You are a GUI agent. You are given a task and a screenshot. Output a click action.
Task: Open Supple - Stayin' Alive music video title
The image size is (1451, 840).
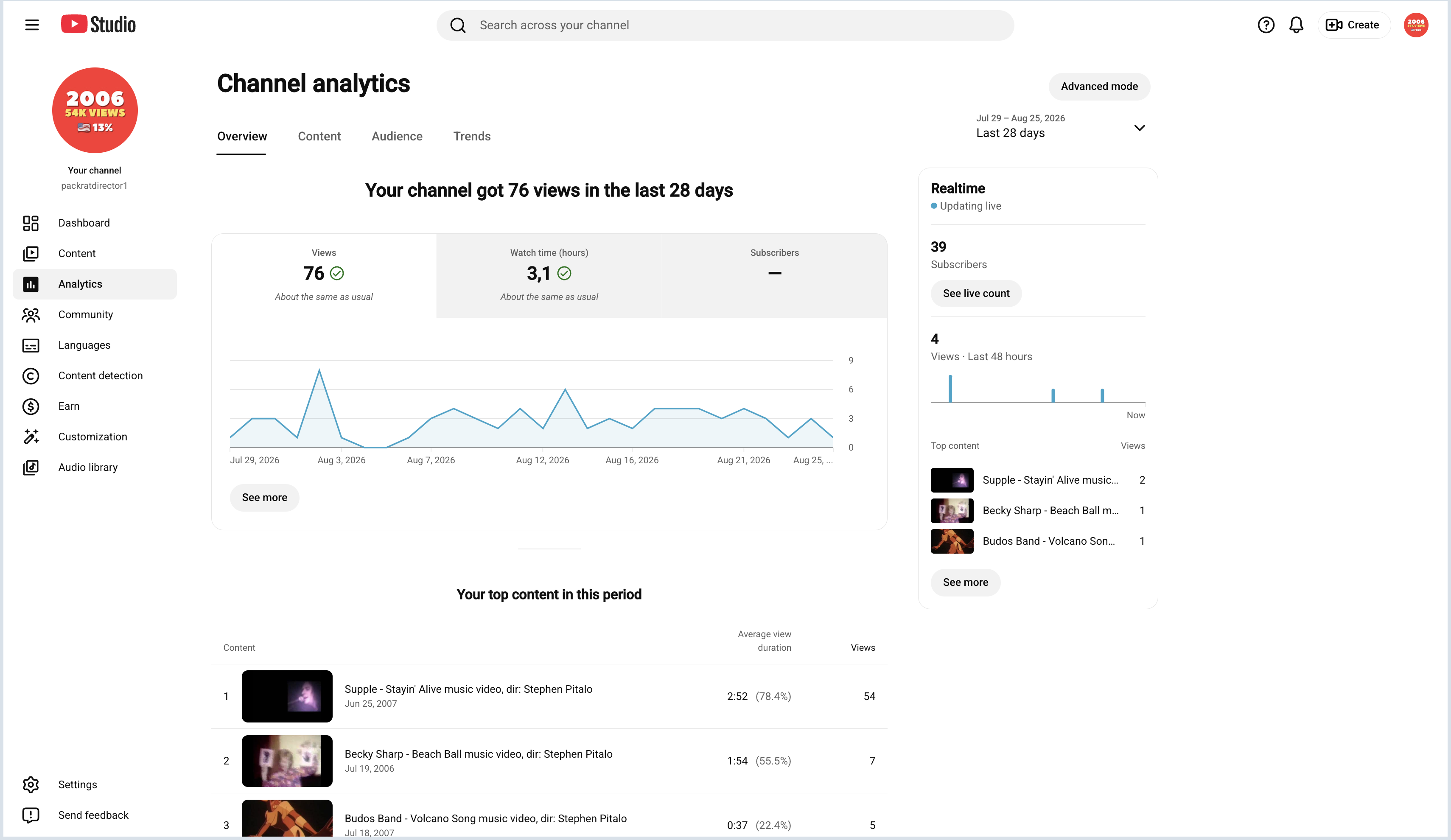click(x=468, y=689)
